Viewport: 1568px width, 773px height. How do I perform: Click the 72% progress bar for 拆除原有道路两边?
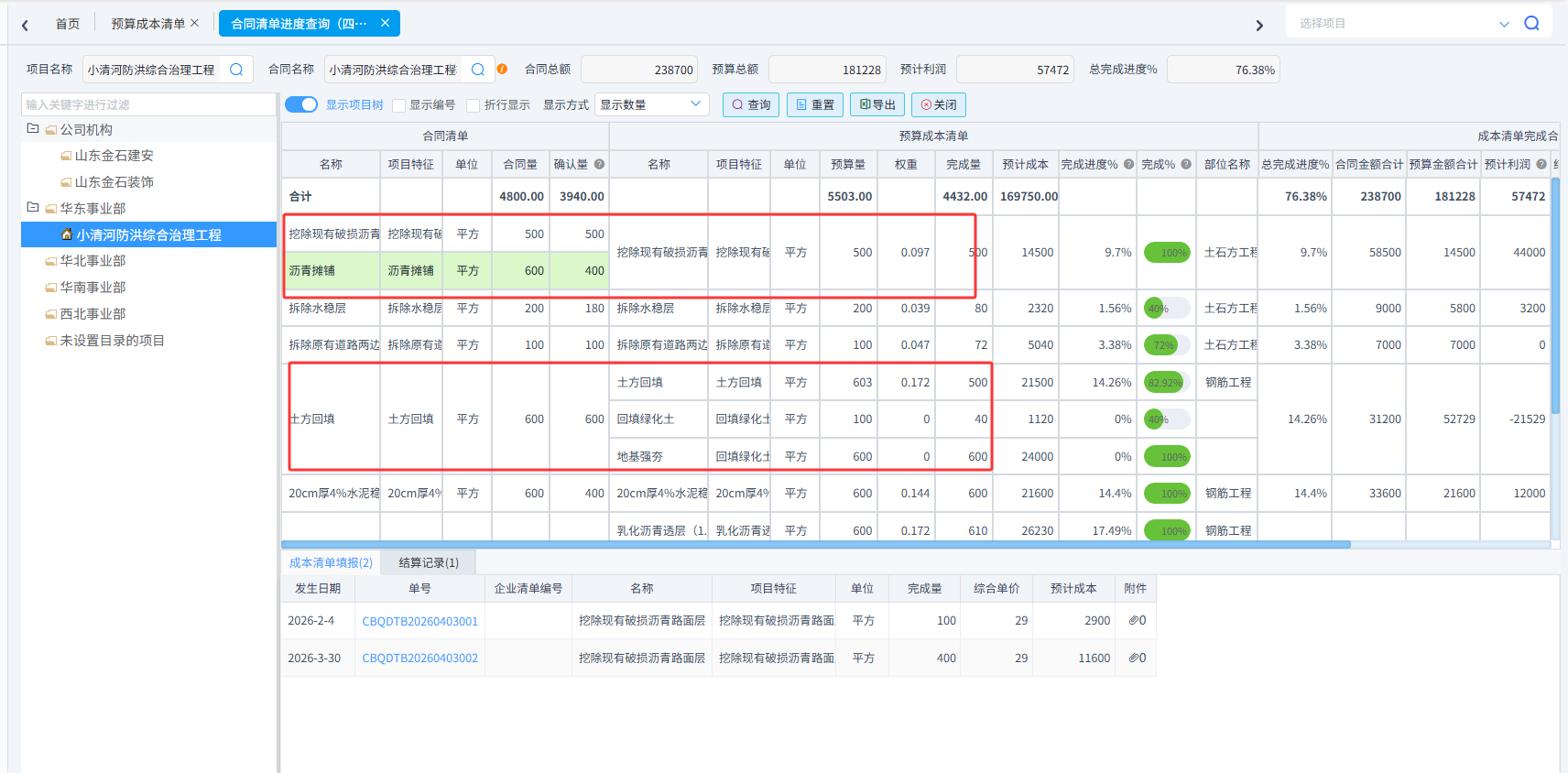coord(1167,345)
